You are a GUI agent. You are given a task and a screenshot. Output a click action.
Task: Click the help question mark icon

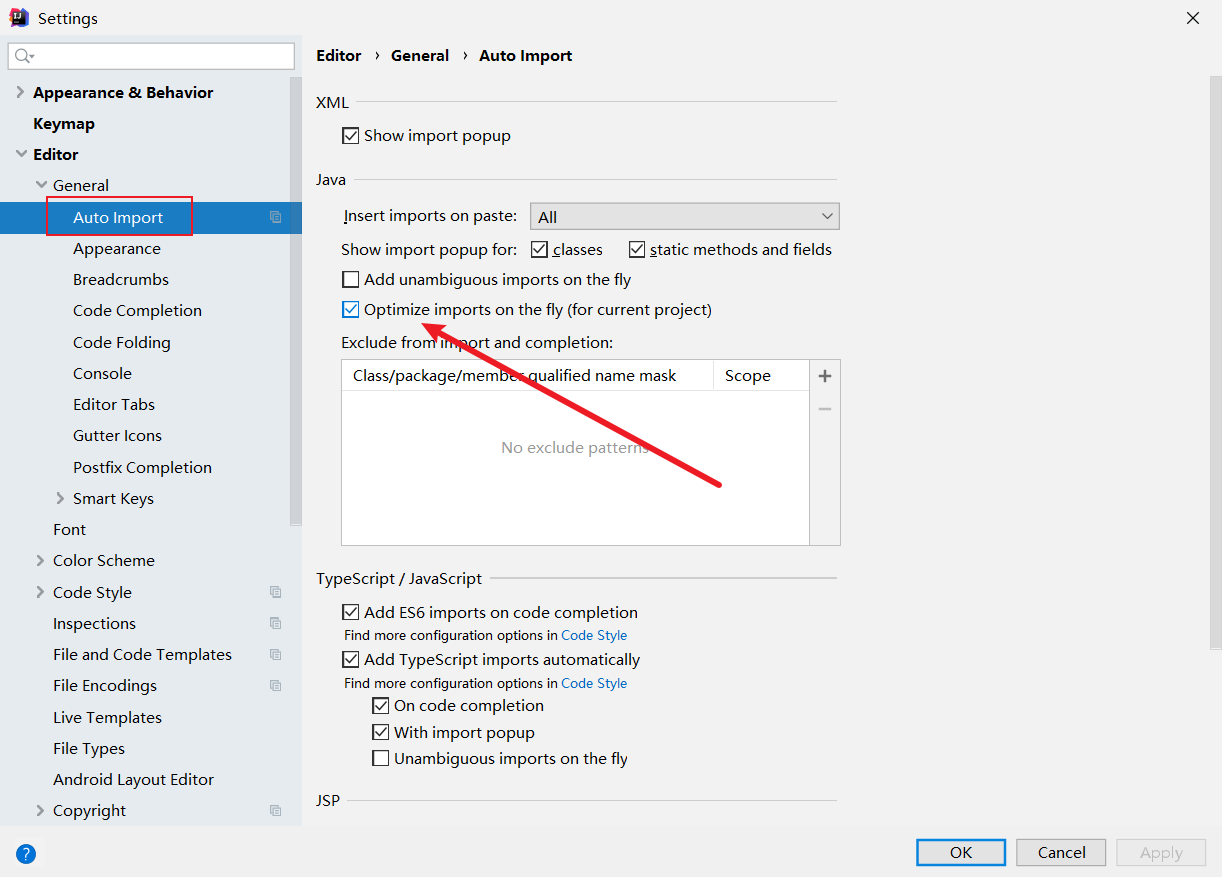click(26, 853)
